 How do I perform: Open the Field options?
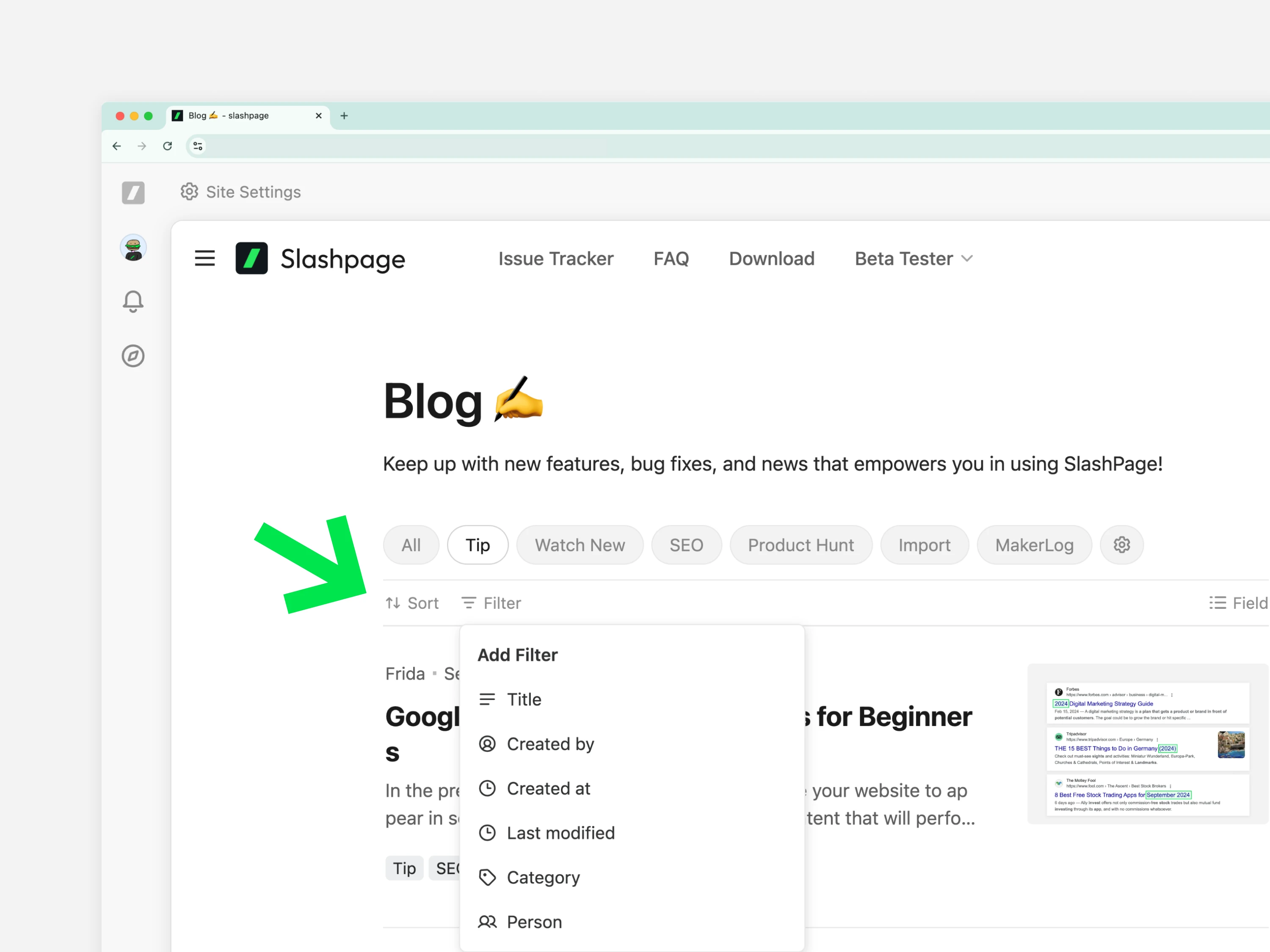pyautogui.click(x=1238, y=603)
